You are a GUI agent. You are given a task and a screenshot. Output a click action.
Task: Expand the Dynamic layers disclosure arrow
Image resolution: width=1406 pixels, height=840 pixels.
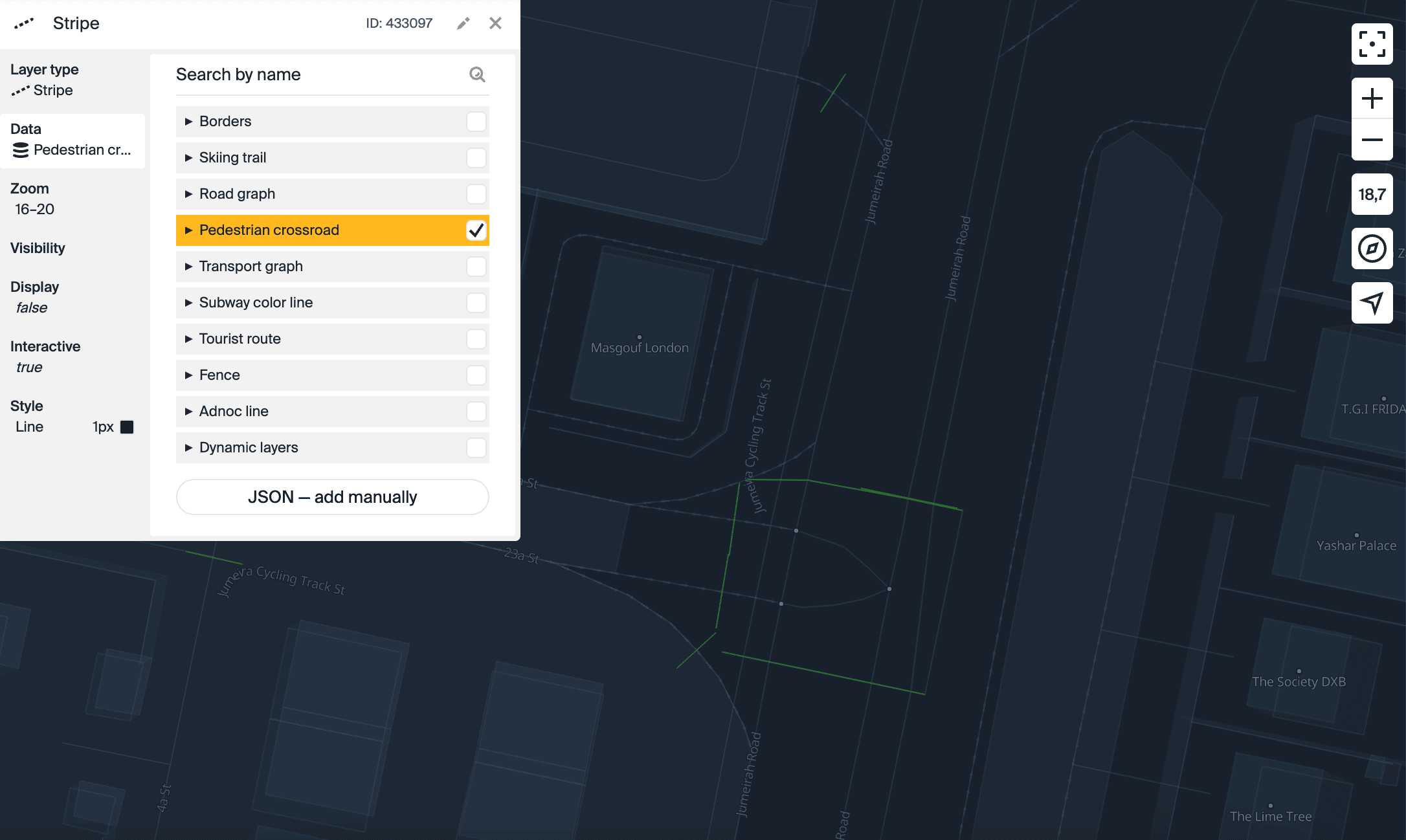pyautogui.click(x=188, y=448)
